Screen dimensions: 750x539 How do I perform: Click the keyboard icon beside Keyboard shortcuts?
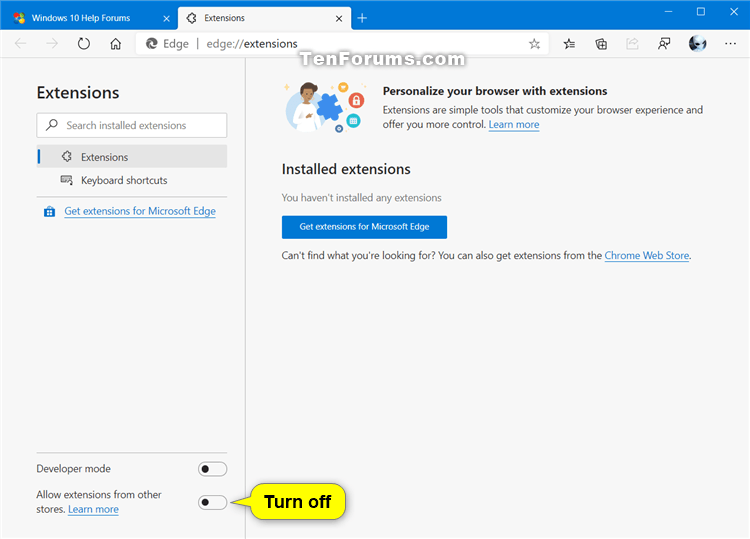[66, 180]
